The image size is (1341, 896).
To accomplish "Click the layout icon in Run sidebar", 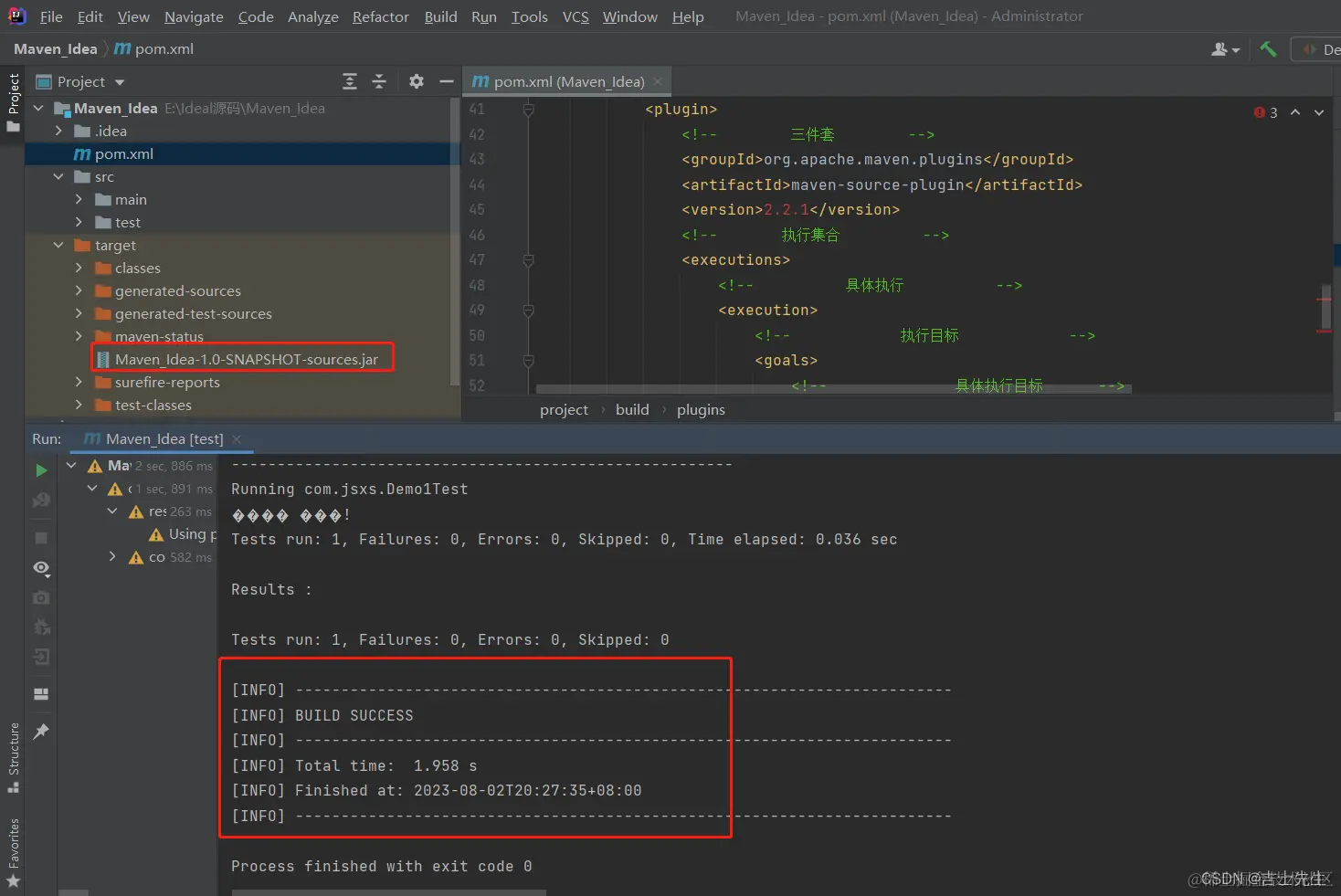I will click(x=41, y=693).
